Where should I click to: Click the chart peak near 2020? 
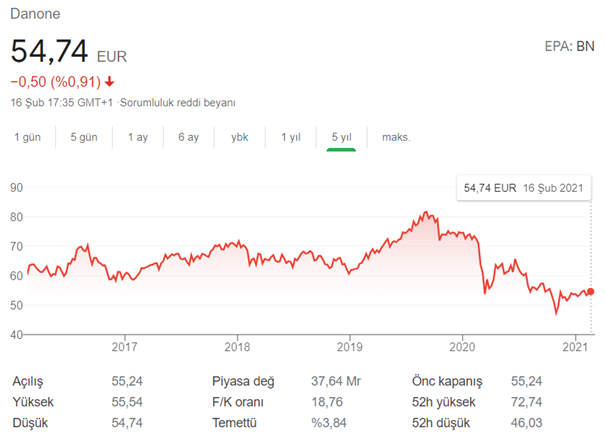(x=426, y=212)
